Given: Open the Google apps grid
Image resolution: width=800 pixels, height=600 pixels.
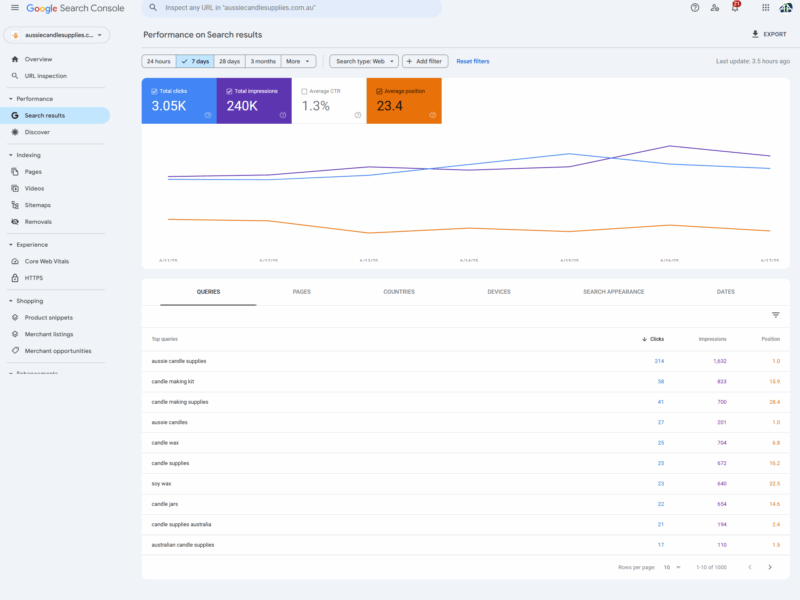Looking at the screenshot, I should (765, 8).
